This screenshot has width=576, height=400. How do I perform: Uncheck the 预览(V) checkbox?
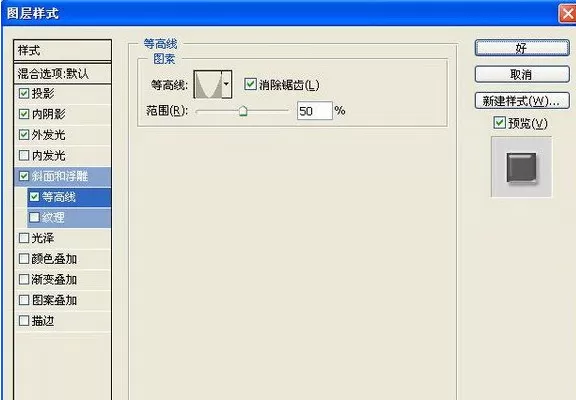click(x=499, y=122)
